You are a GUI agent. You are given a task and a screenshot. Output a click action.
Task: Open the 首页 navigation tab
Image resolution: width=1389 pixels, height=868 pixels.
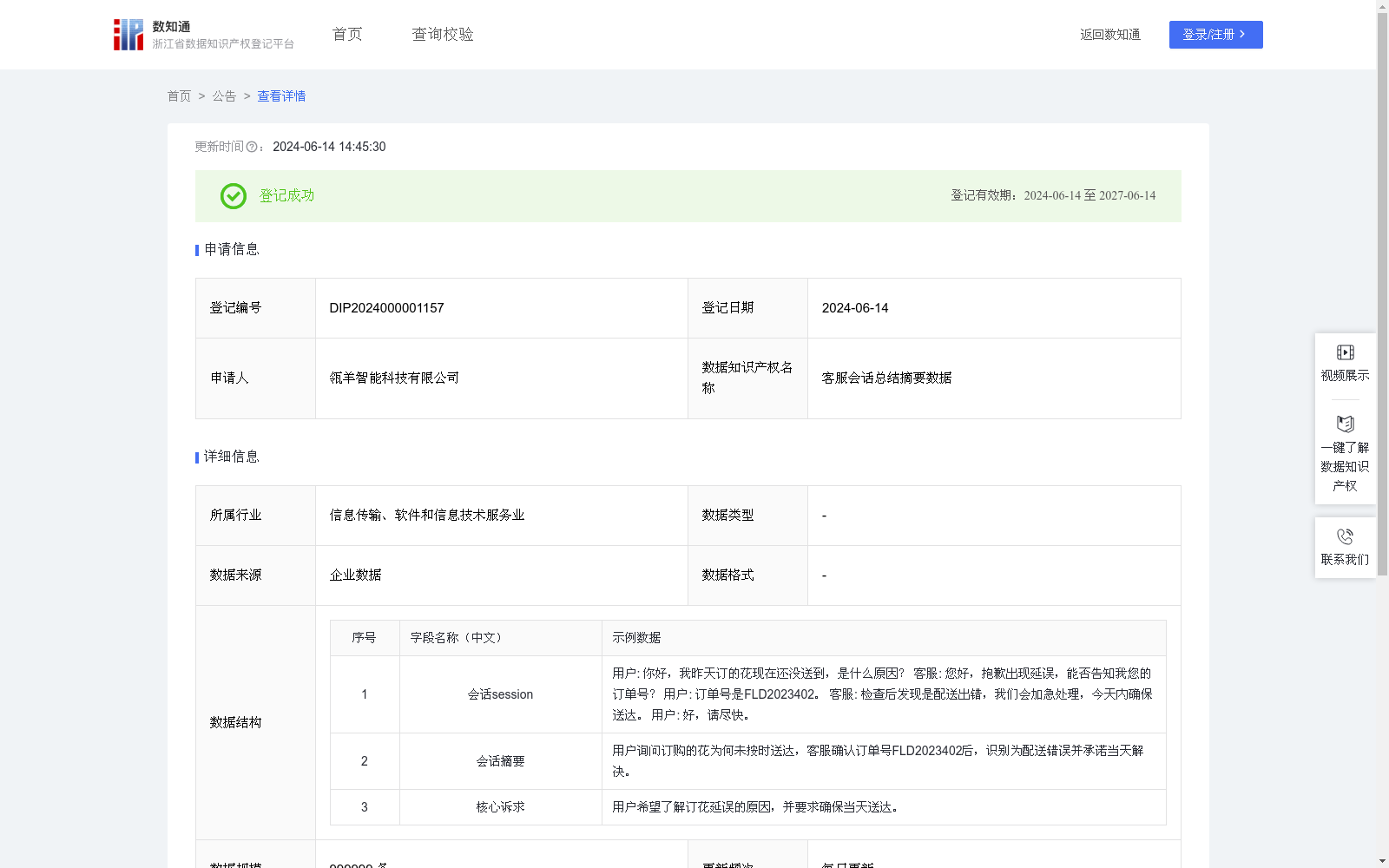click(347, 35)
